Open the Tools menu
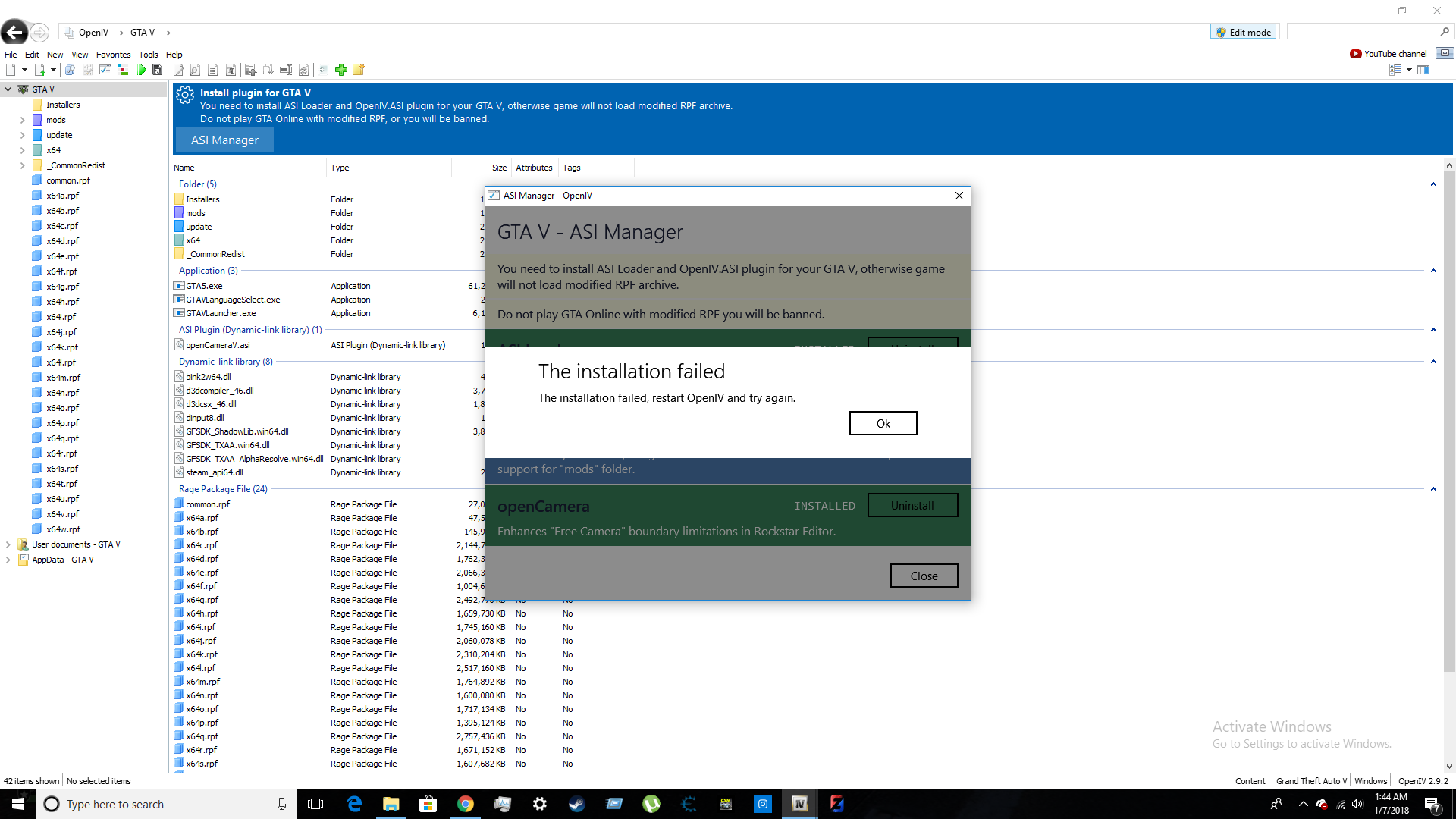 pyautogui.click(x=148, y=55)
